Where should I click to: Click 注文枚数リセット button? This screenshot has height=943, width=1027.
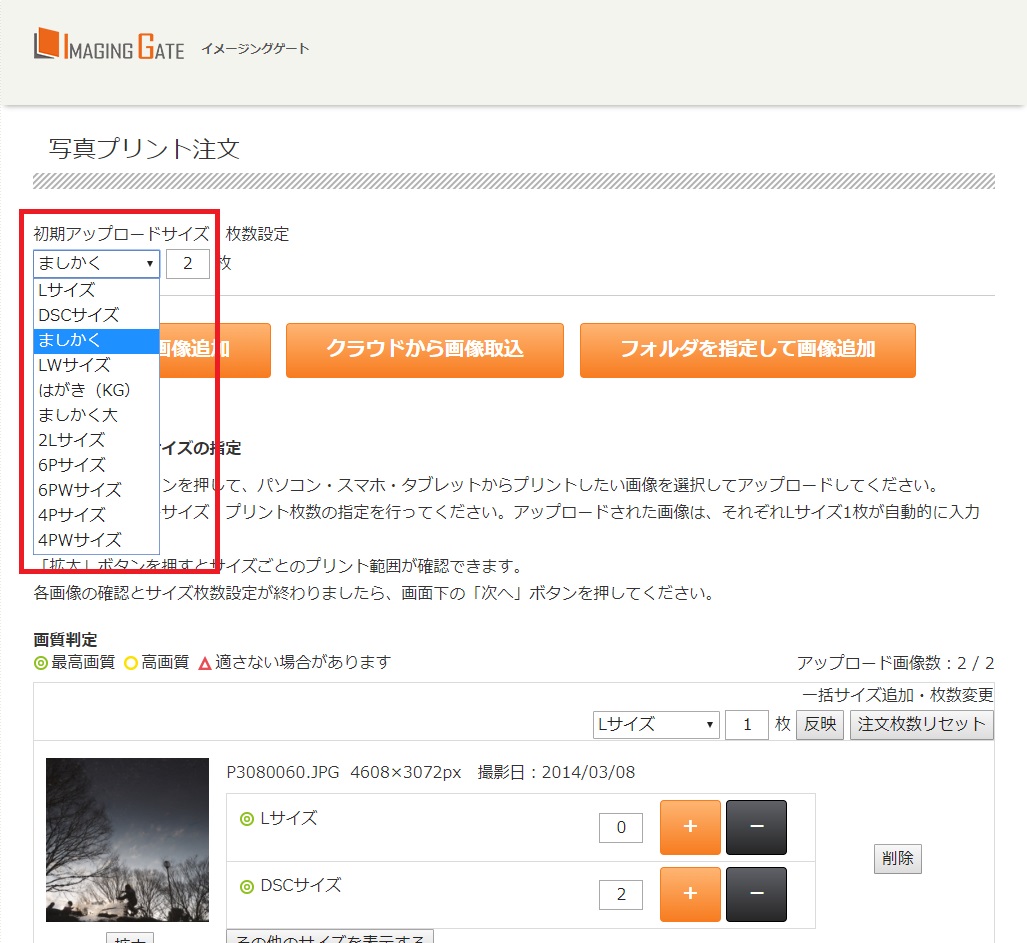click(x=922, y=724)
